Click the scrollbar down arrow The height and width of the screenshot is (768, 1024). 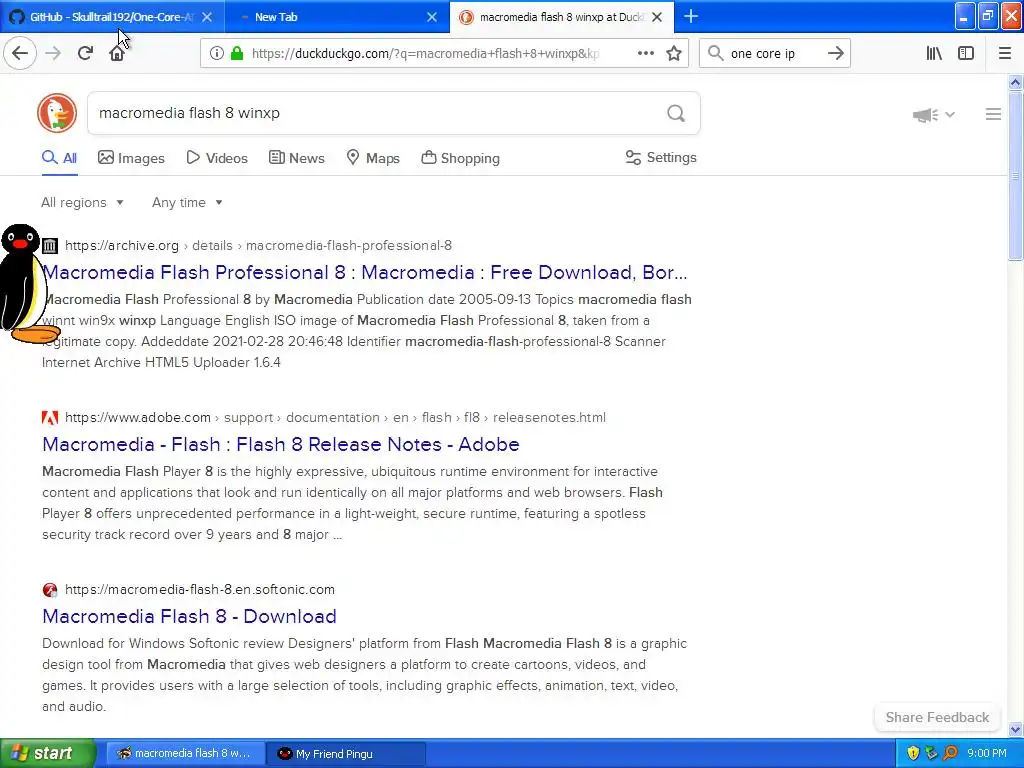[x=1015, y=729]
